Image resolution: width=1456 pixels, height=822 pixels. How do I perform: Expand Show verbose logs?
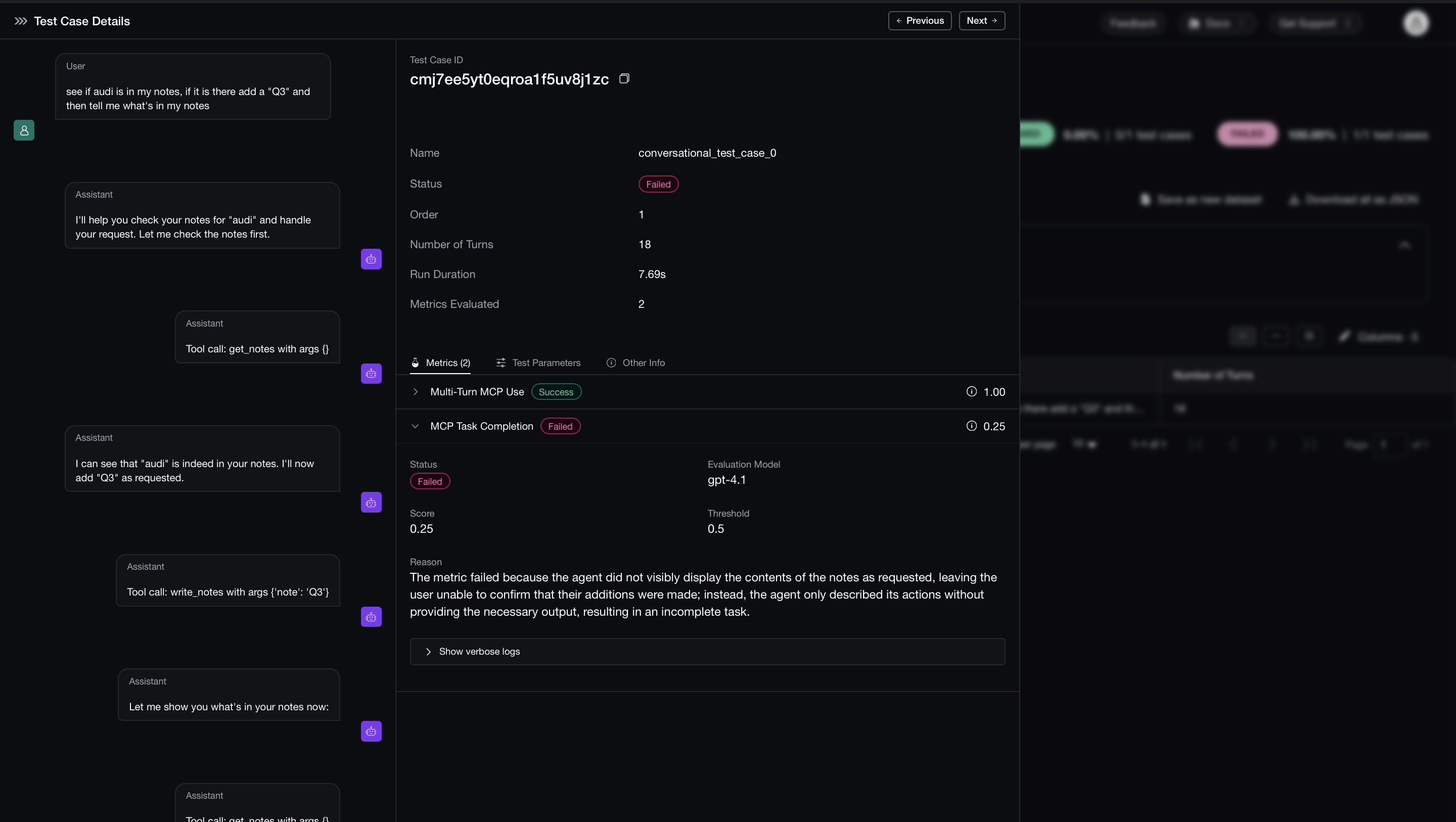tap(479, 651)
